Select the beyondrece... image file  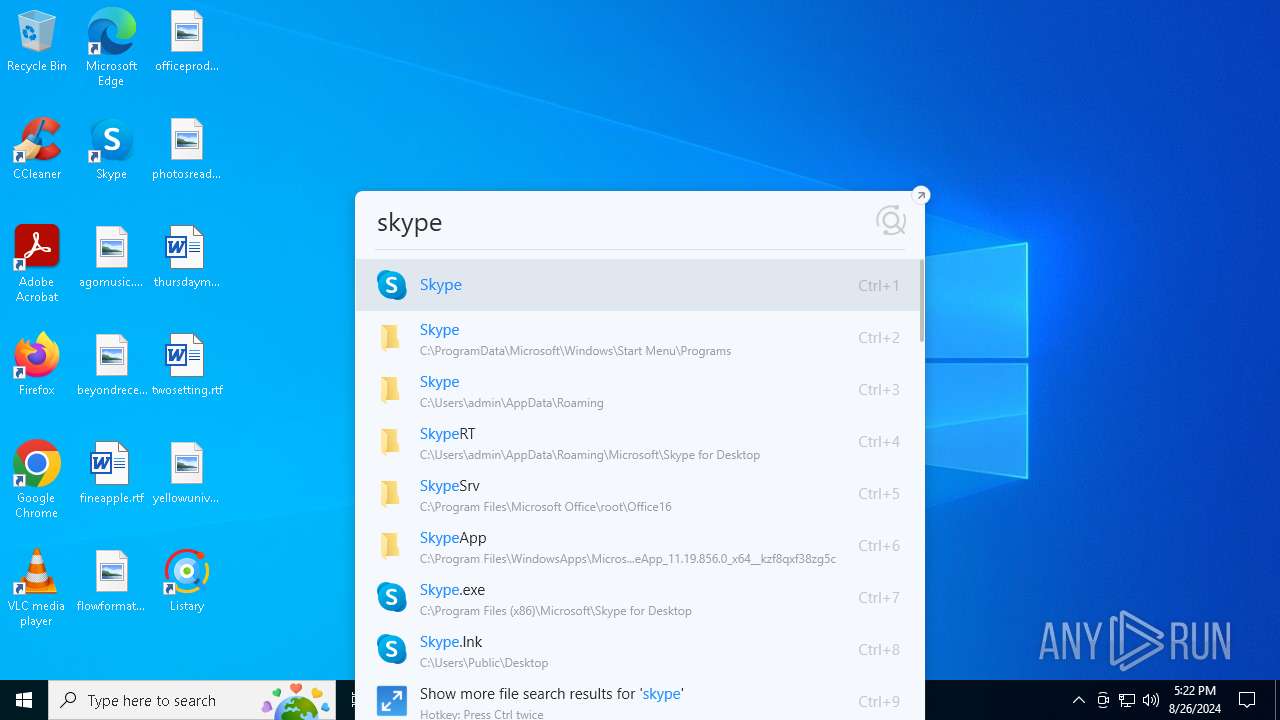coord(111,365)
